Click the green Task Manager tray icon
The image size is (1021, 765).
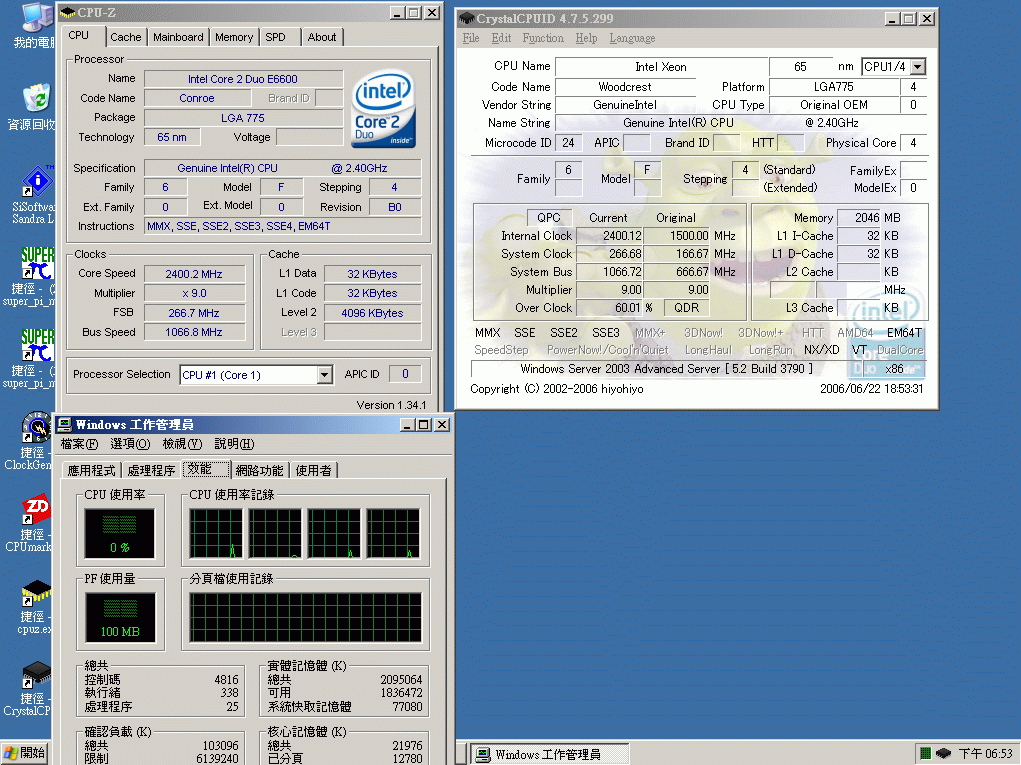coord(925,753)
